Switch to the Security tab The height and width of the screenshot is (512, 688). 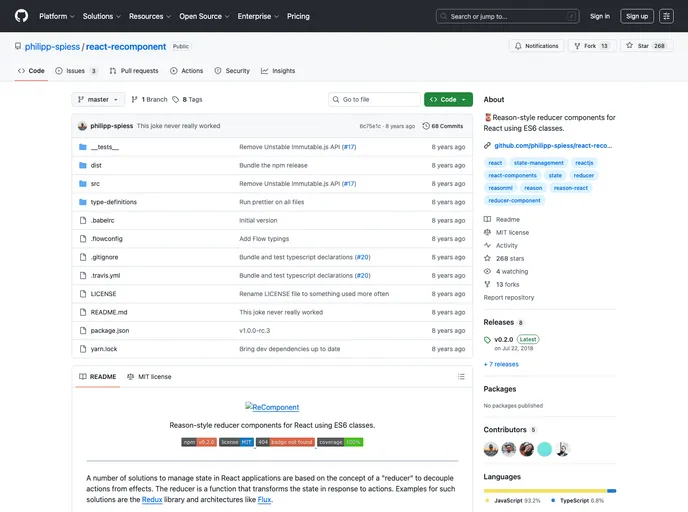pos(232,71)
